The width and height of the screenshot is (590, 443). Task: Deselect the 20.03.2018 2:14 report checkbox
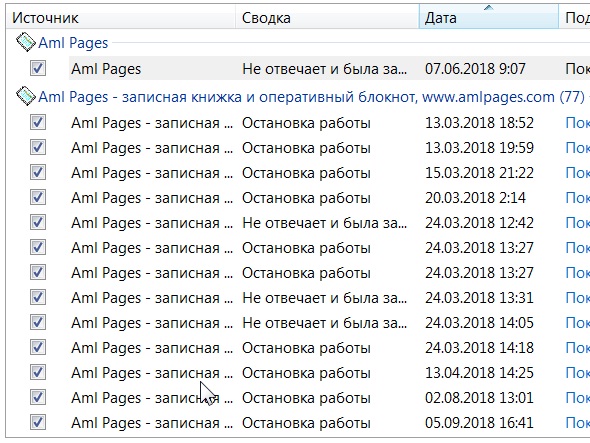click(x=38, y=197)
